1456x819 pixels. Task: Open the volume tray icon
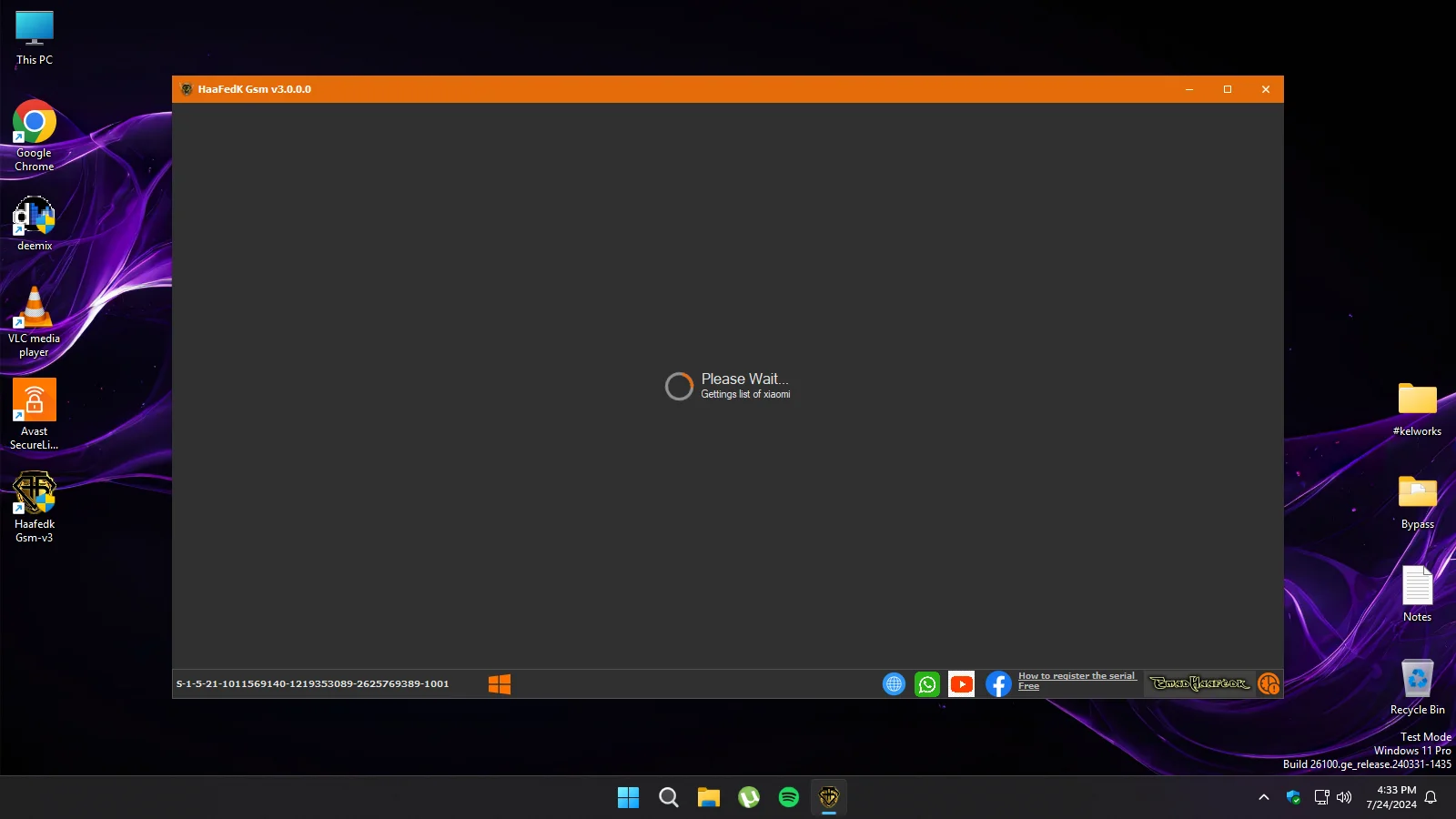(x=1344, y=797)
